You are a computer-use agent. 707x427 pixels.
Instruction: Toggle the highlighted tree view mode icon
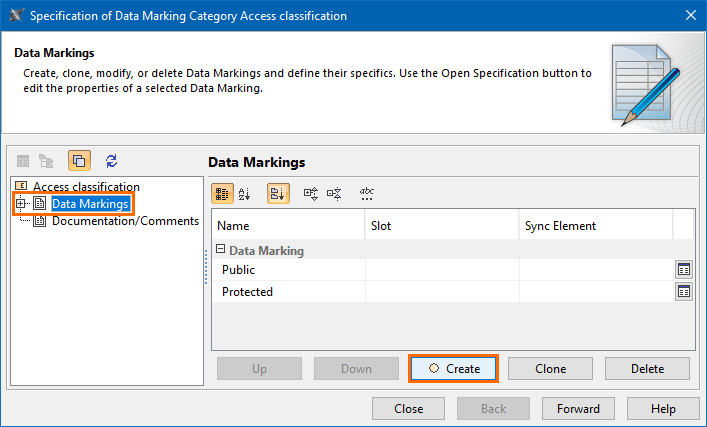[79, 161]
